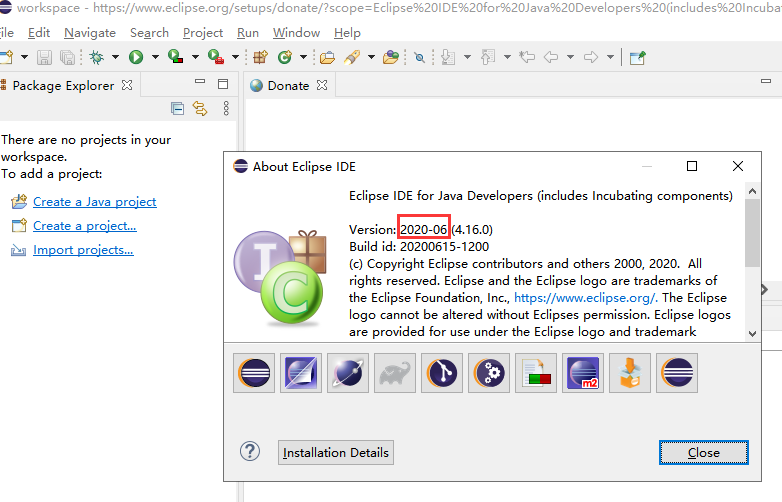This screenshot has height=502, width=782.
Task: Click the Installation Details button
Action: point(336,452)
